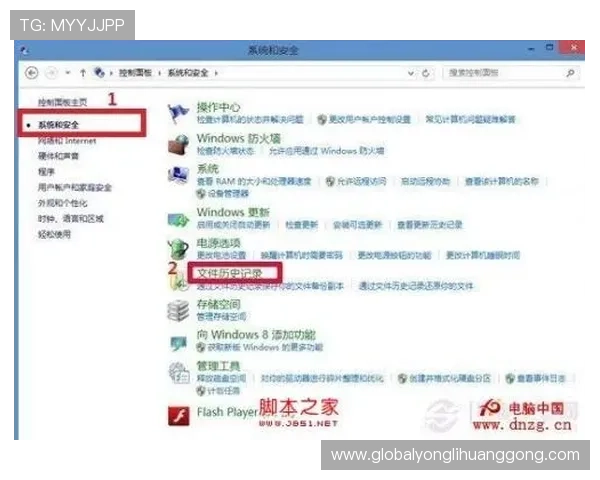Image resolution: width=600 pixels, height=480 pixels.
Task: Click 允许应用通过 Windows 防火墙 link
Action: pyautogui.click(x=326, y=151)
